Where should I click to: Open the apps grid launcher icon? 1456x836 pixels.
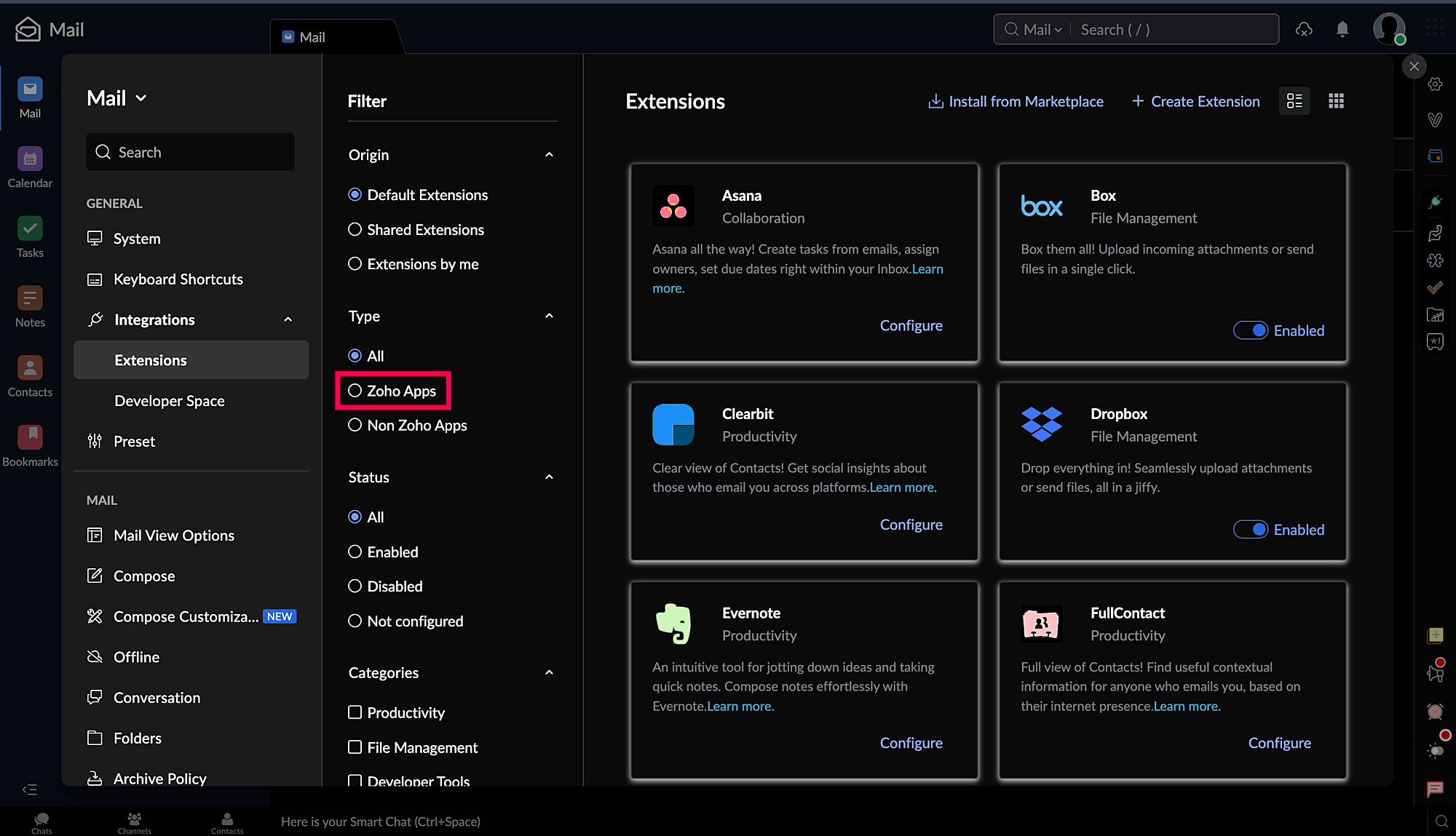tap(1435, 28)
